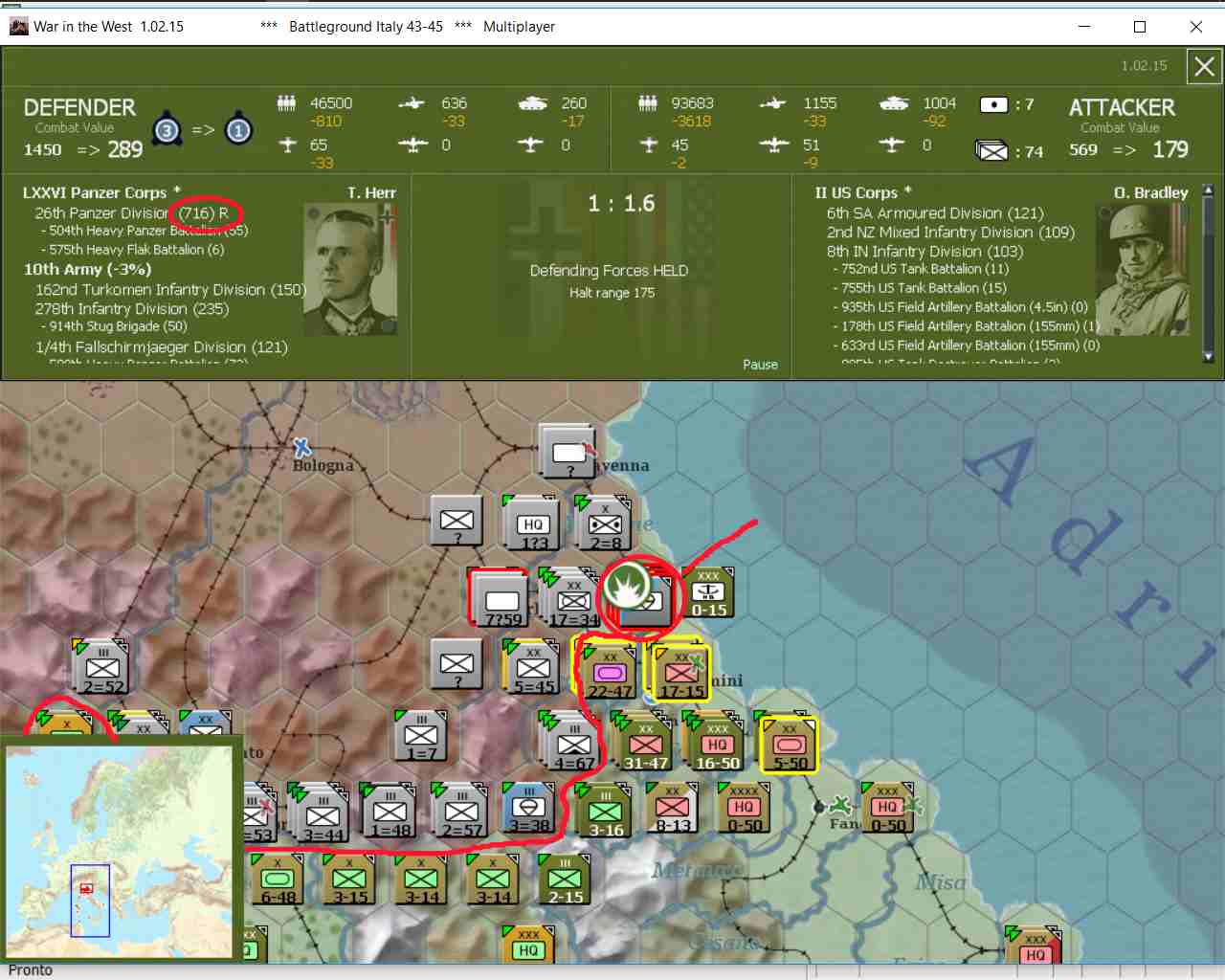Select naval unit counter 0-15
The height and width of the screenshot is (980, 1225).
coord(708,592)
